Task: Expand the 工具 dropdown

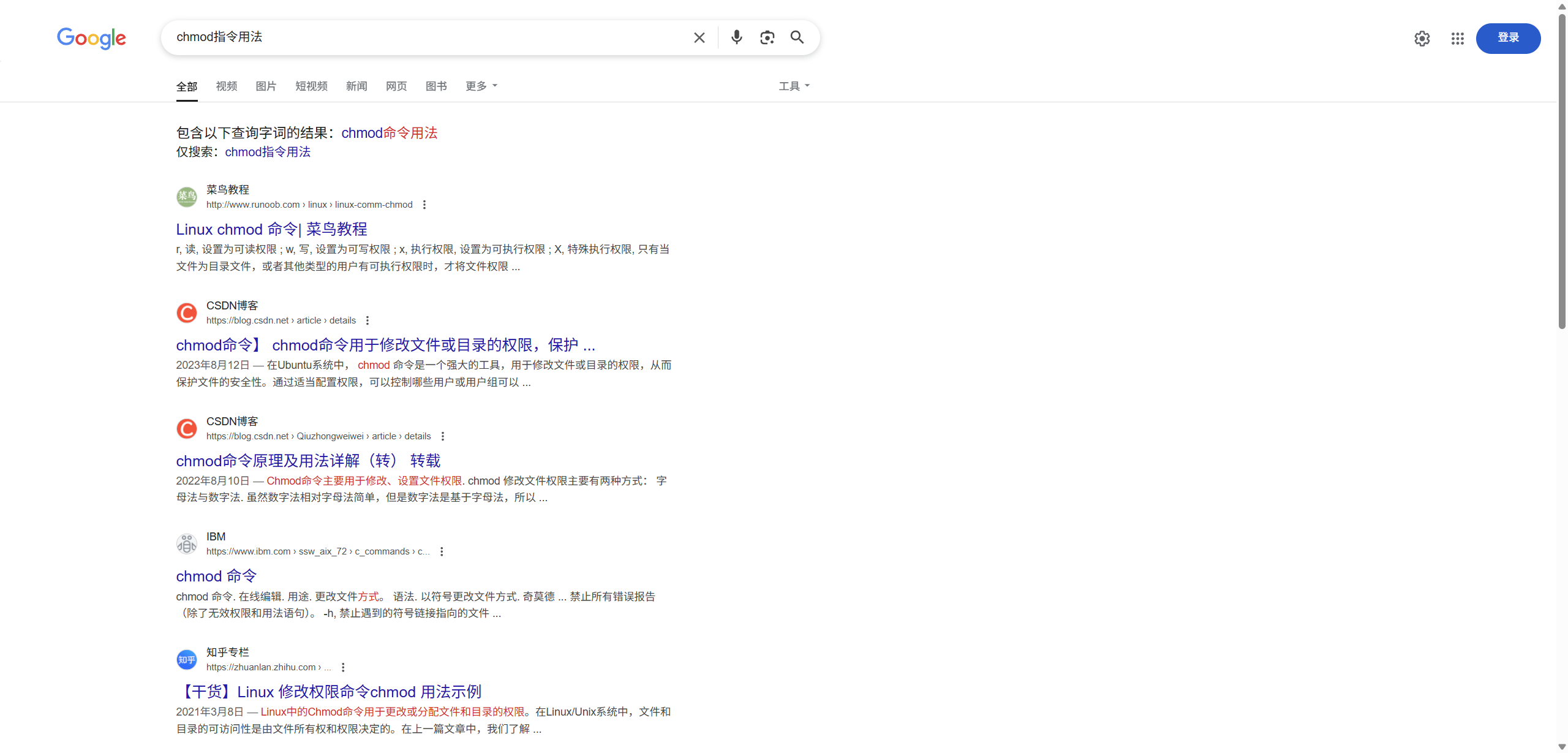Action: click(794, 86)
